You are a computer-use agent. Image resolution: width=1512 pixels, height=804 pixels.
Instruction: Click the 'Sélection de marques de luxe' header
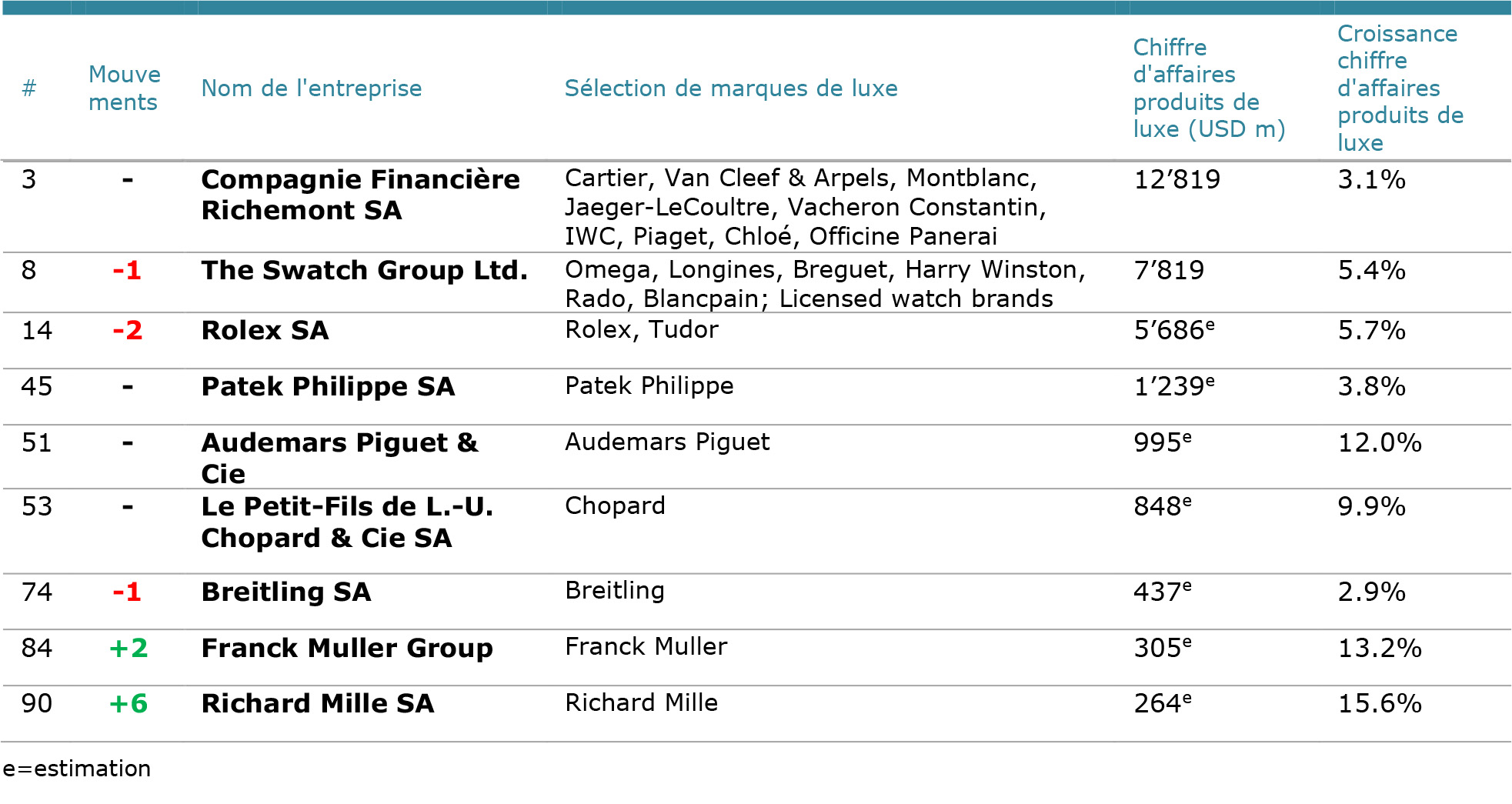tap(730, 88)
